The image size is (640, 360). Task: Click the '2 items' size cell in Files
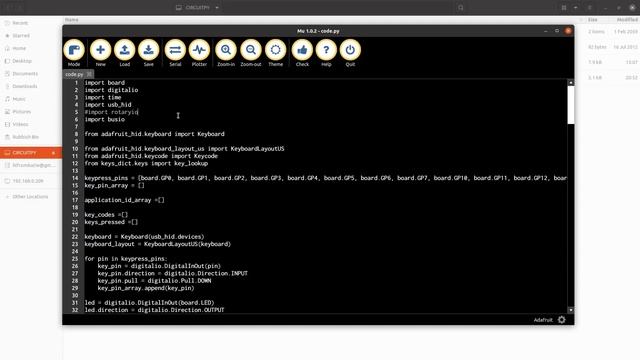click(x=596, y=31)
